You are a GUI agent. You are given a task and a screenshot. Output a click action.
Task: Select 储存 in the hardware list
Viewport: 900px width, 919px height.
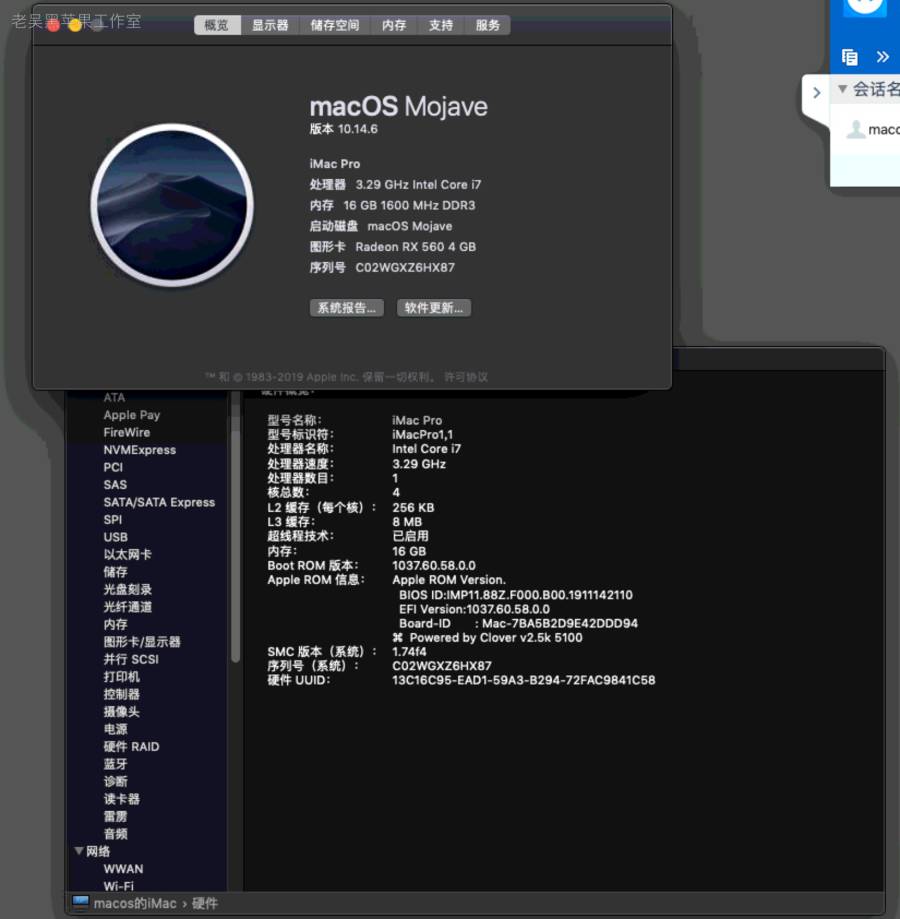click(x=115, y=572)
